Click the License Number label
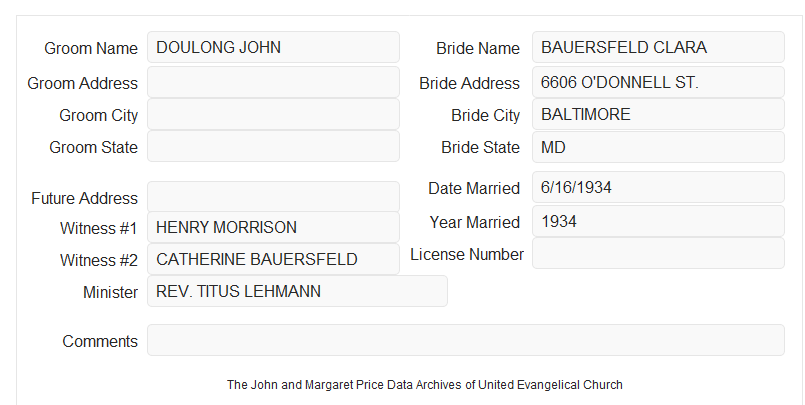The image size is (805, 405). coord(467,255)
